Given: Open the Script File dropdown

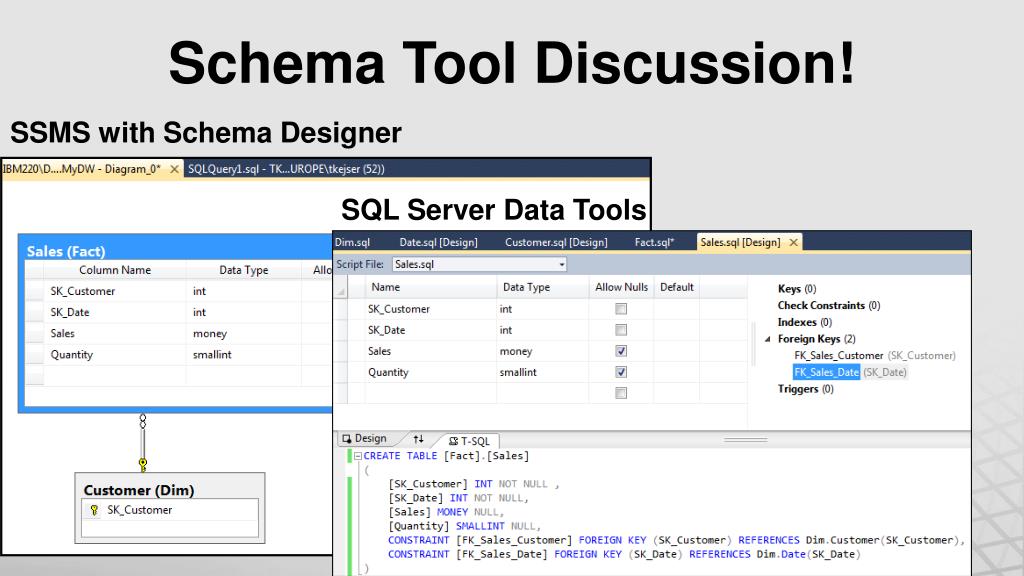Looking at the screenshot, I should [562, 265].
